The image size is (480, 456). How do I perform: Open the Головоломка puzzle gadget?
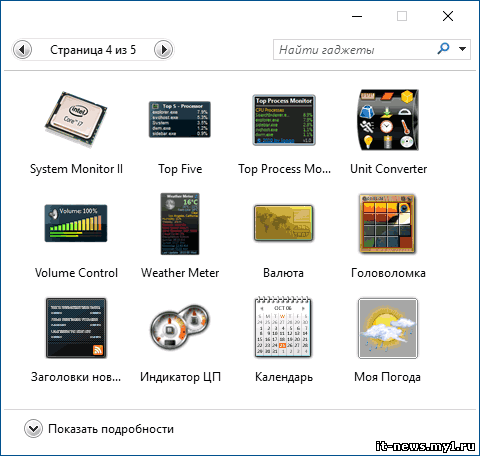point(388,224)
